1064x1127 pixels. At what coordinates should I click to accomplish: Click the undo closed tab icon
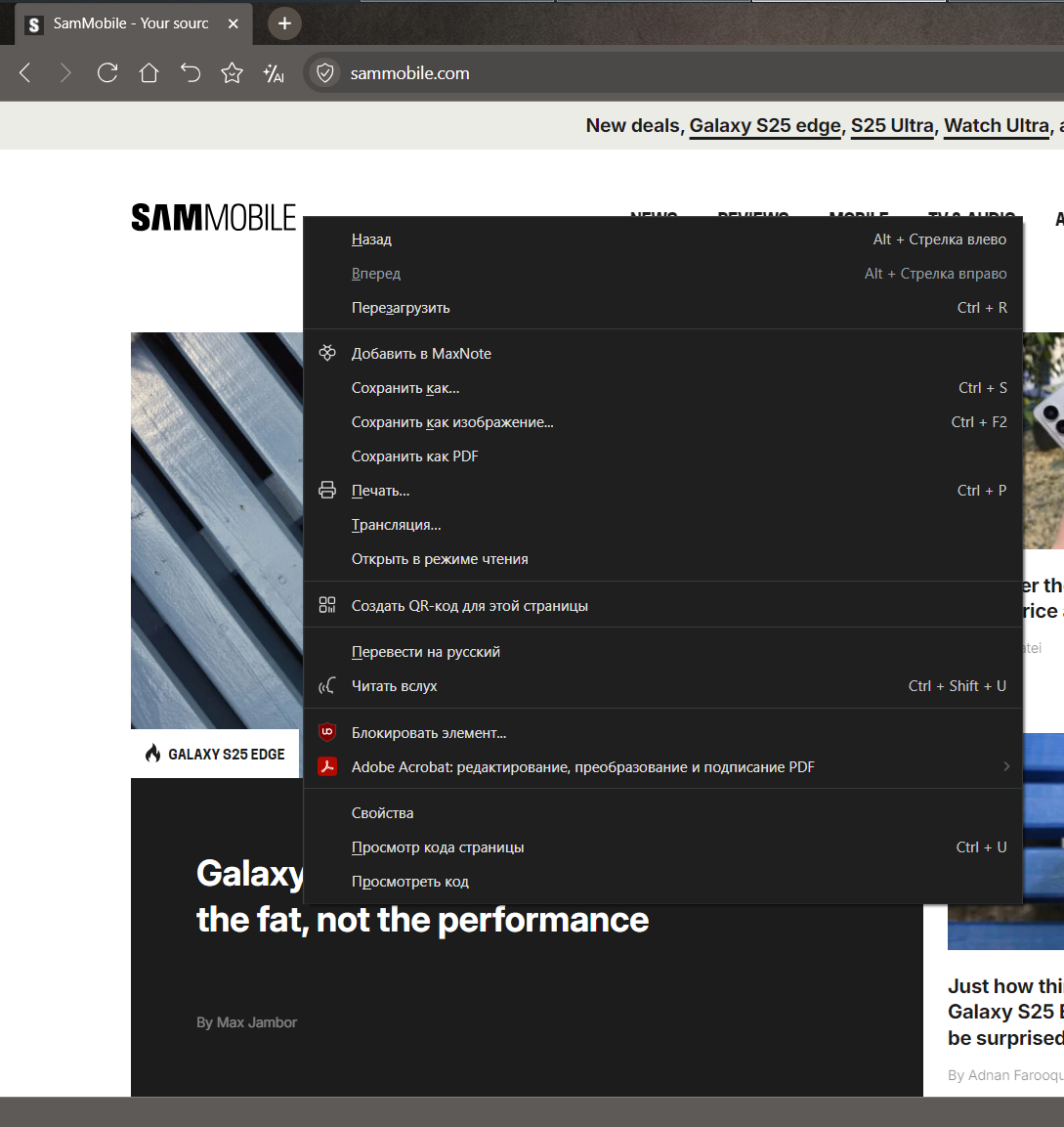pyautogui.click(x=191, y=72)
